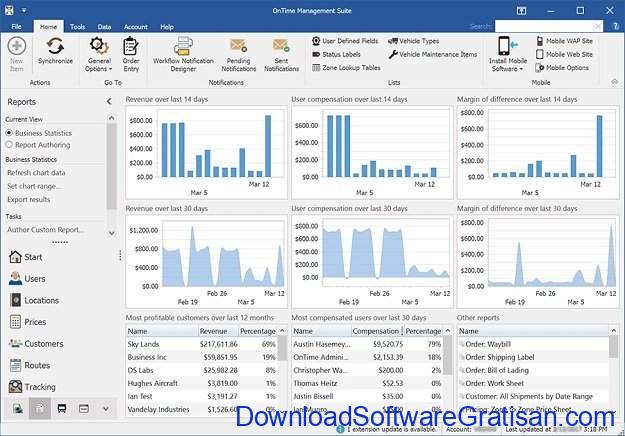Screen dimensions: 625x436
Task: Open the Order: Waybill report
Action: 487,344
